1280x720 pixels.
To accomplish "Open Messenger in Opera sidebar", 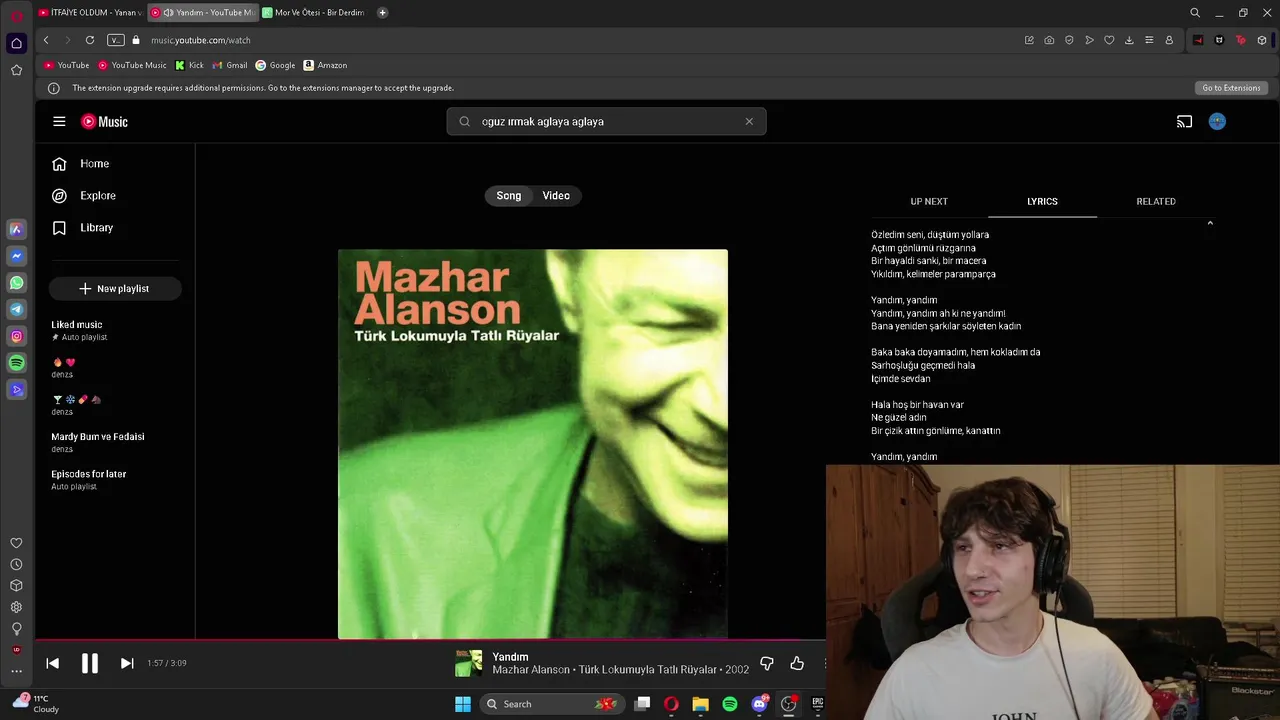I will (16, 256).
